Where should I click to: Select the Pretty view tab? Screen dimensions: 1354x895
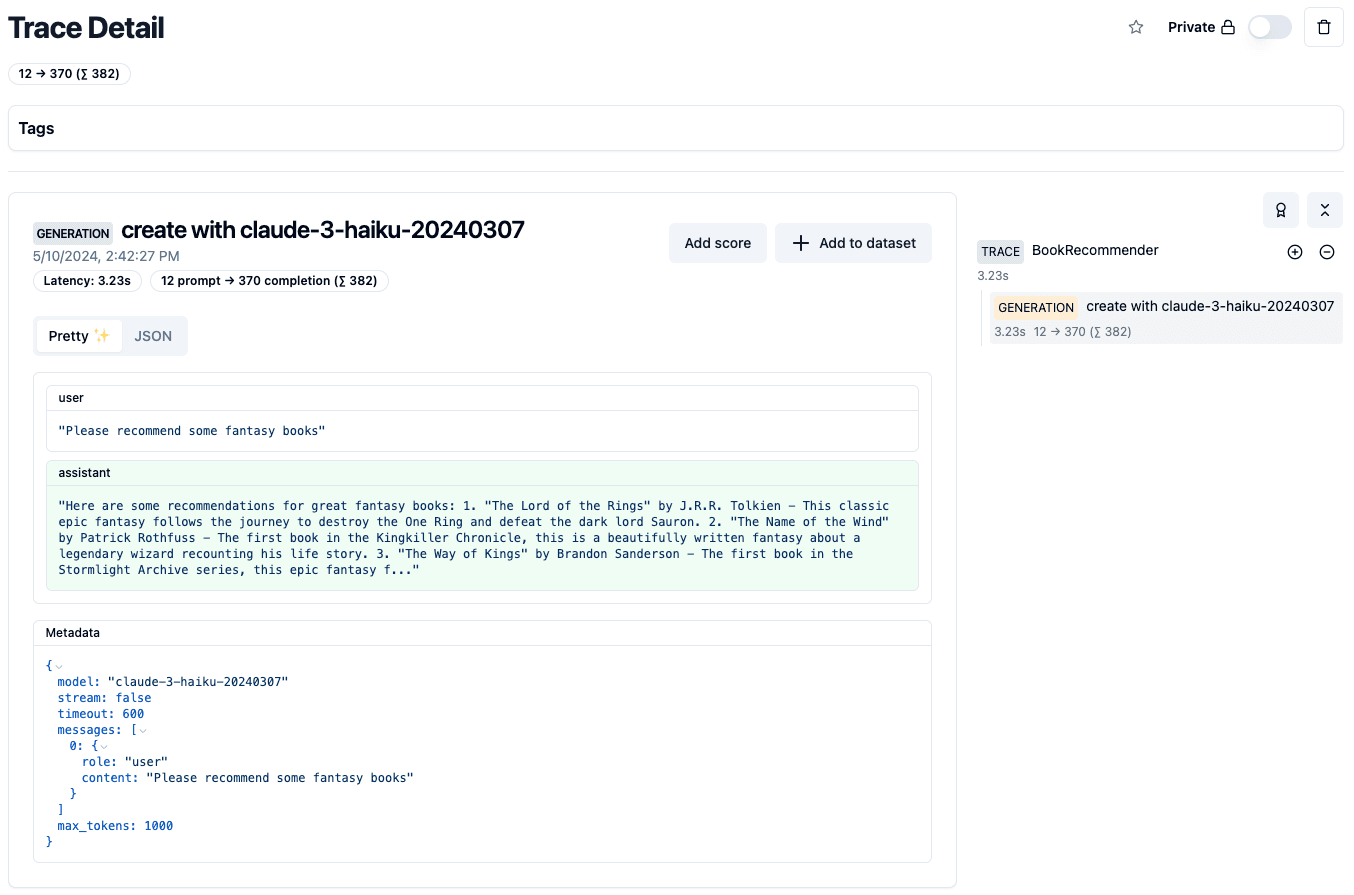point(79,336)
